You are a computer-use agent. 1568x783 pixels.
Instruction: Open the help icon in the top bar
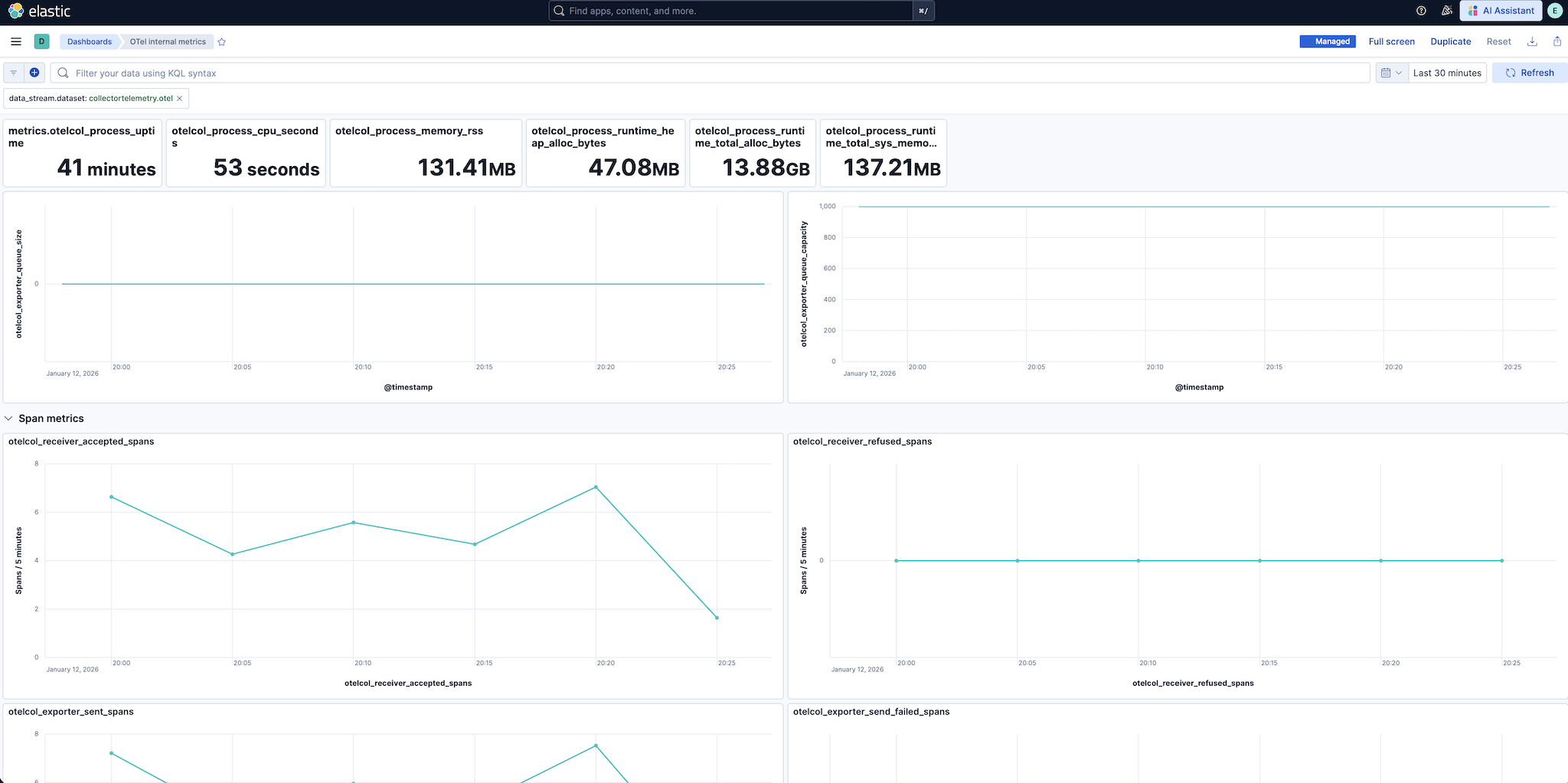(x=1422, y=11)
